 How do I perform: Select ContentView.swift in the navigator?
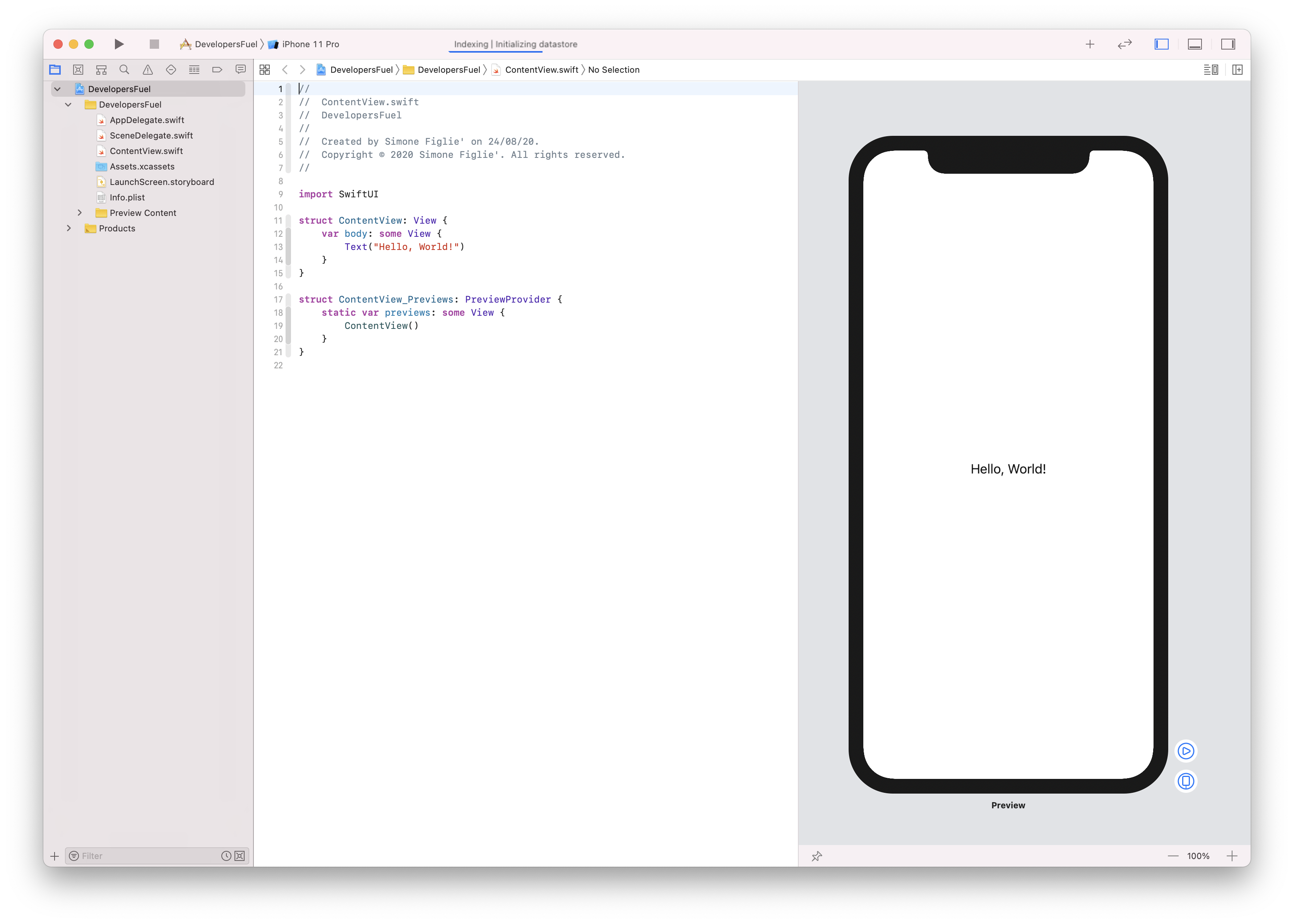(146, 151)
